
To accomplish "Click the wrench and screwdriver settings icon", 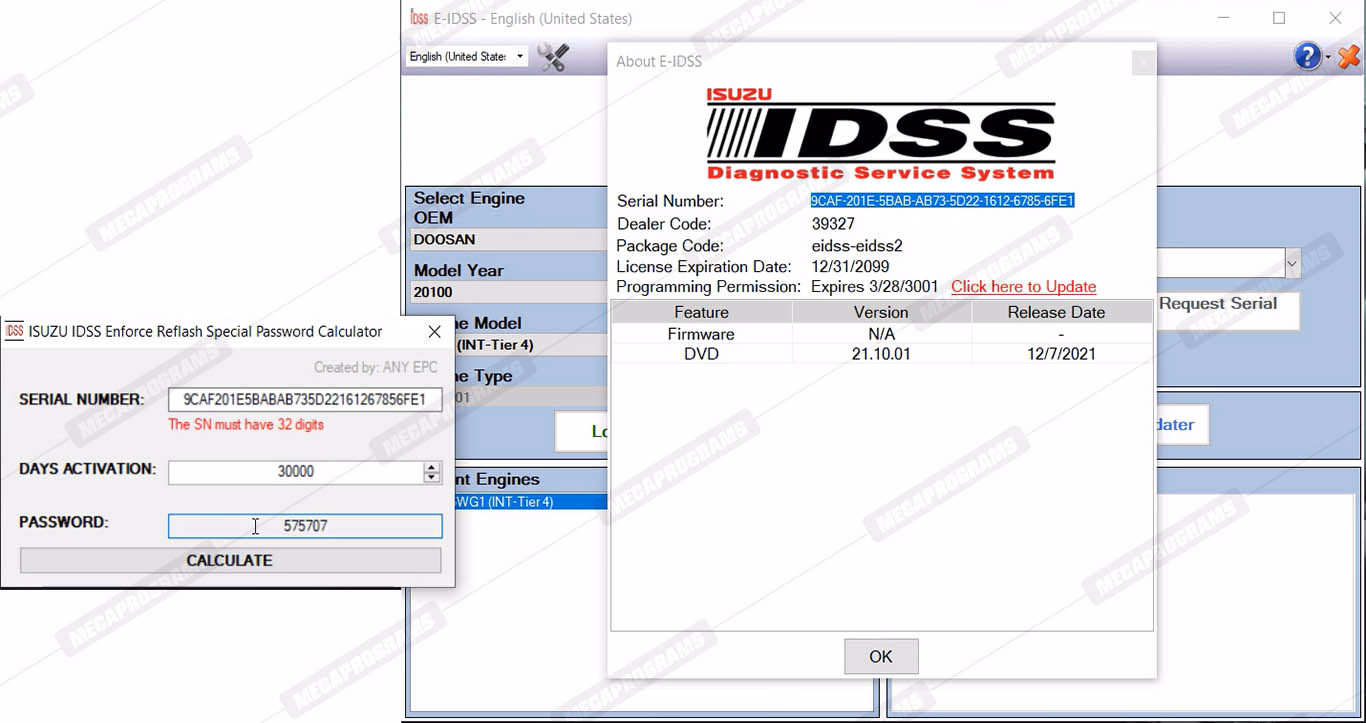I will [553, 57].
